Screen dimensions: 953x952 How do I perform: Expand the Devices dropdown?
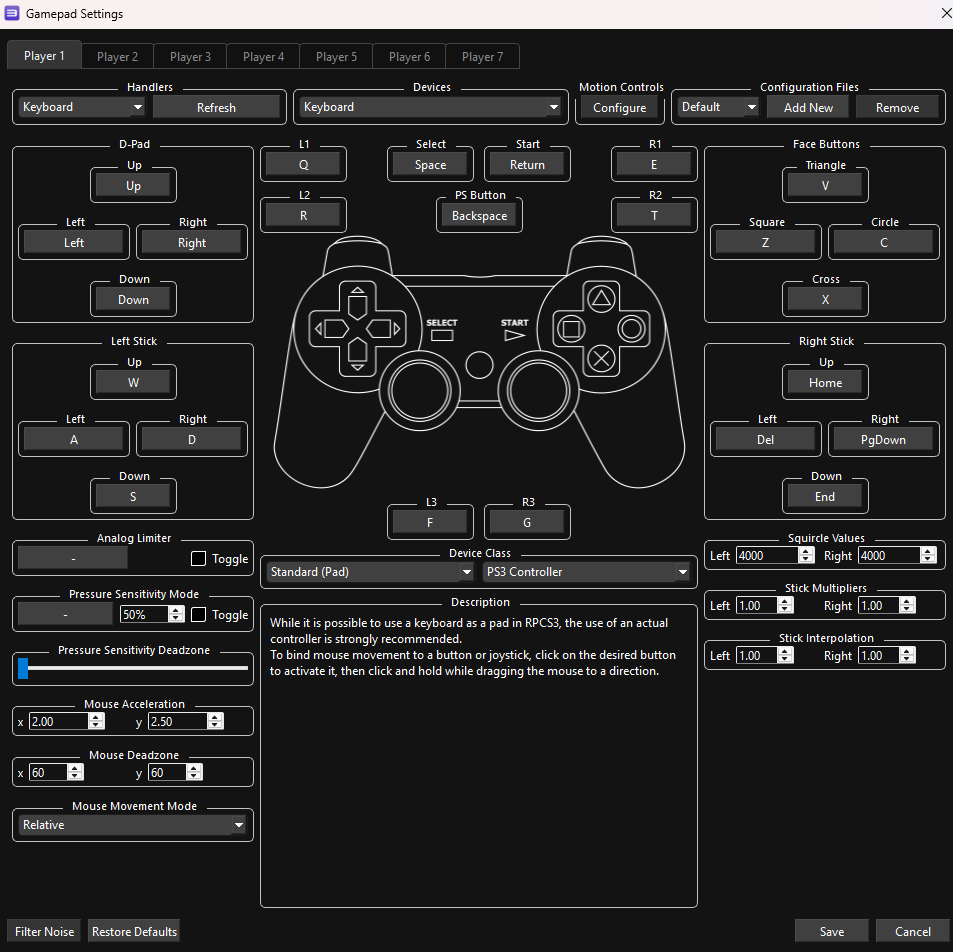(430, 107)
